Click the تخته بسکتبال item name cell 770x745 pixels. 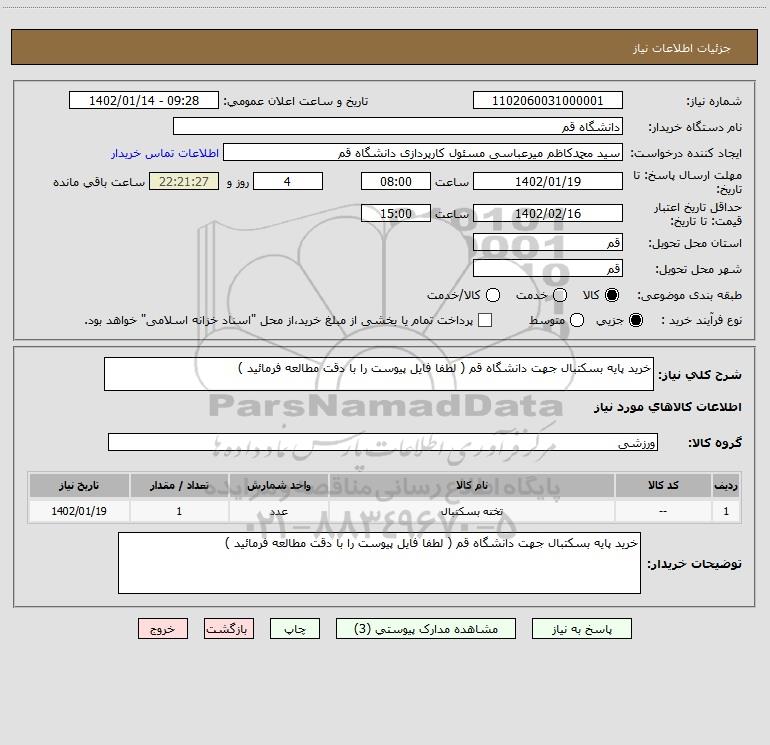pyautogui.click(x=471, y=511)
